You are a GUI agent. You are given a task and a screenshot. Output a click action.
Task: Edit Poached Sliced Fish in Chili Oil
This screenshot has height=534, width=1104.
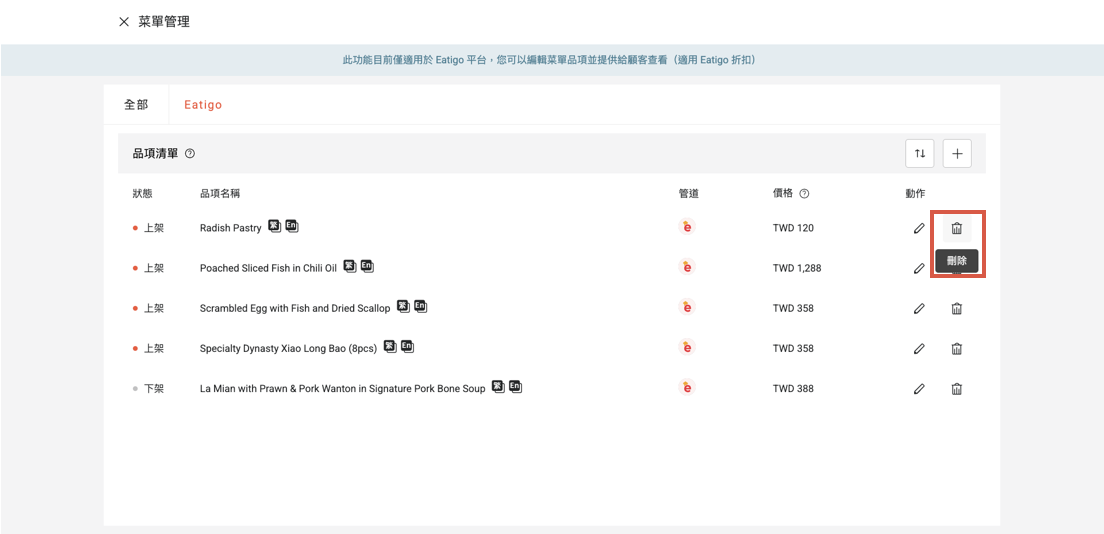(919, 268)
